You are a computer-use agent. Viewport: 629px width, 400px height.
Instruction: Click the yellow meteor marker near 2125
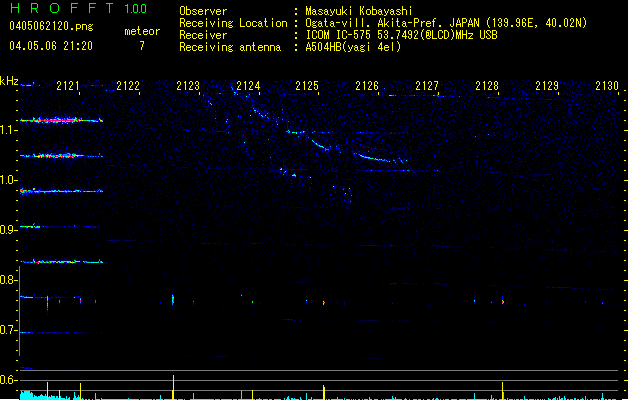(x=324, y=392)
